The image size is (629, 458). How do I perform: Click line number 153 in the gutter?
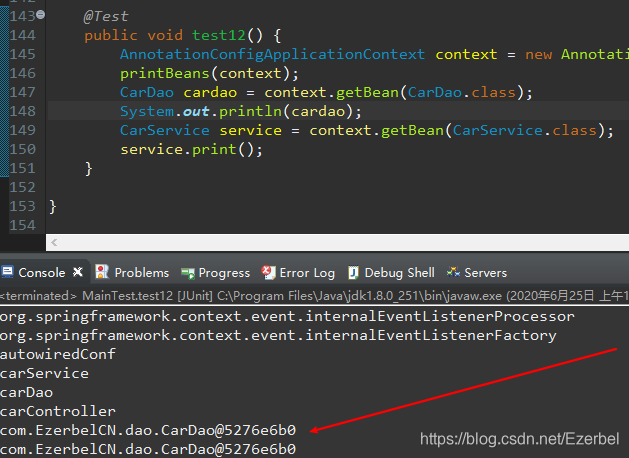point(22,206)
